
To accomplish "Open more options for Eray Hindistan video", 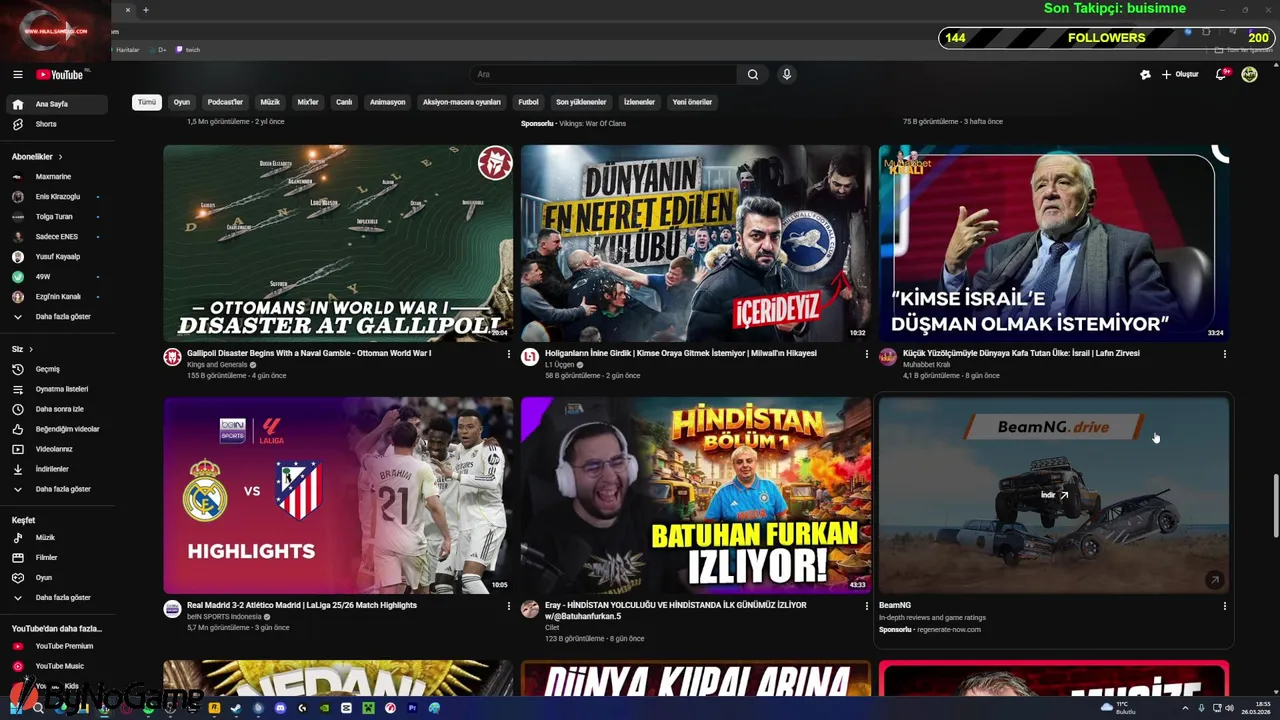I will coord(867,606).
